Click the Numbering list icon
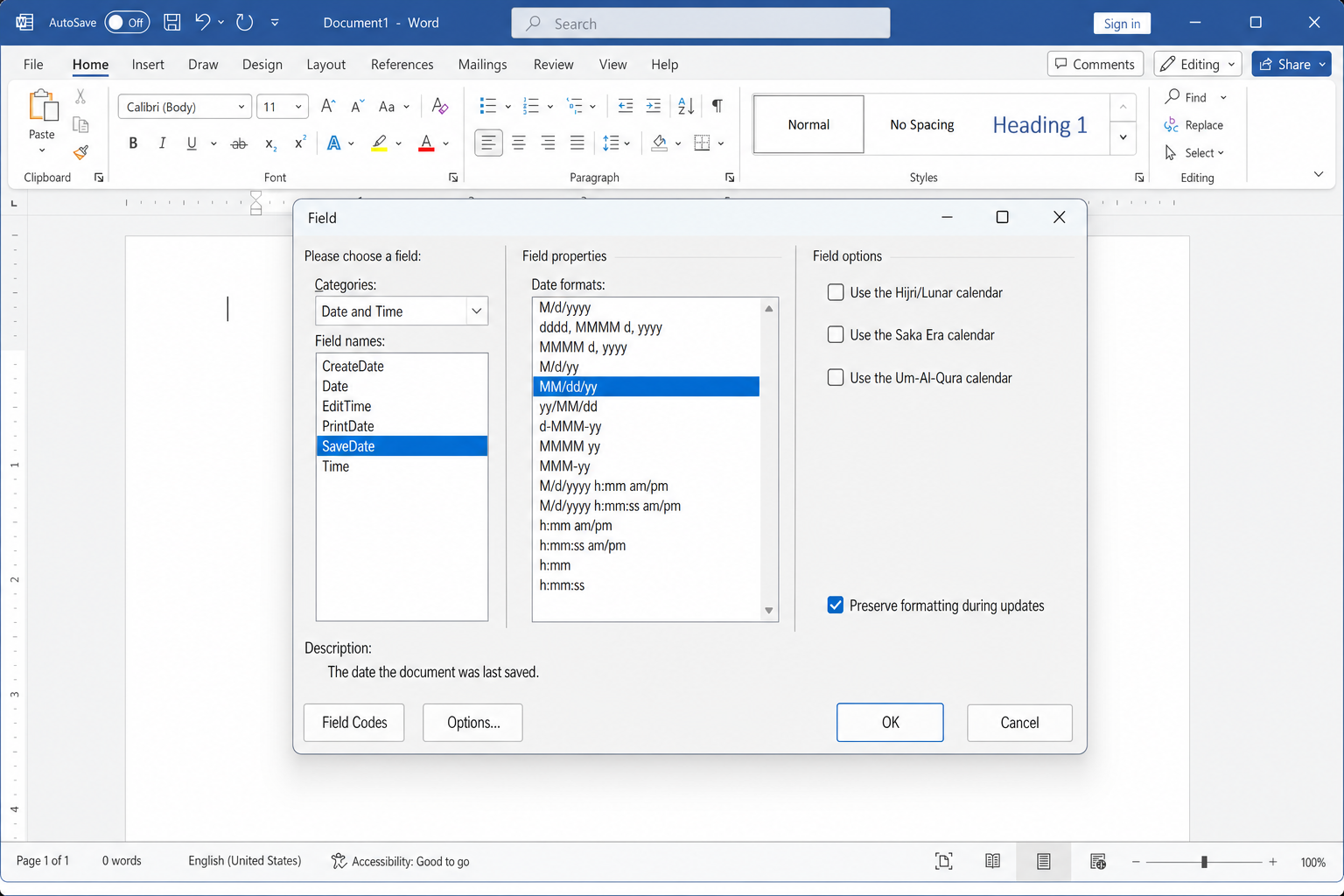 click(x=531, y=107)
